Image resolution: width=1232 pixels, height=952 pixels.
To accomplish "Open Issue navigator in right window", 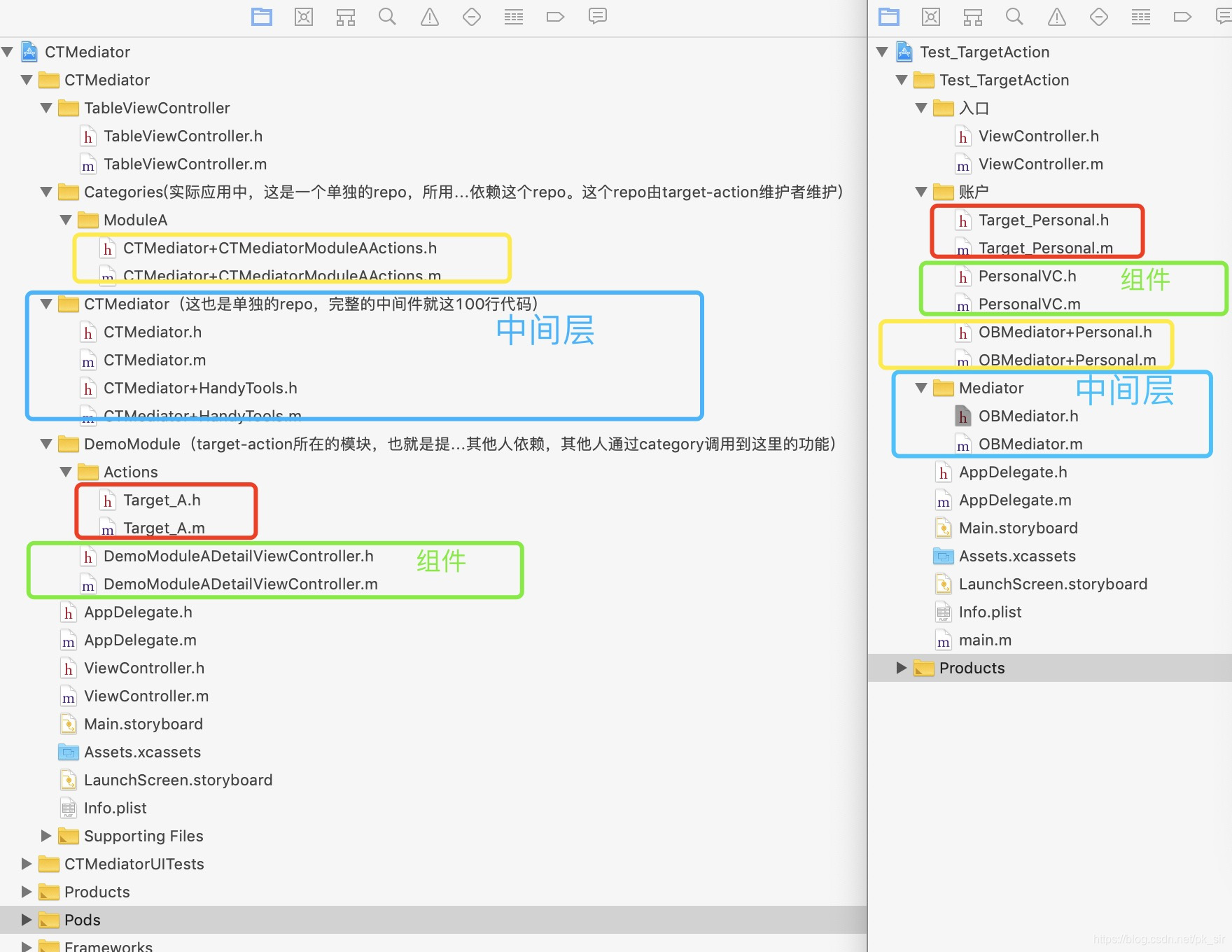I will pos(1057,17).
